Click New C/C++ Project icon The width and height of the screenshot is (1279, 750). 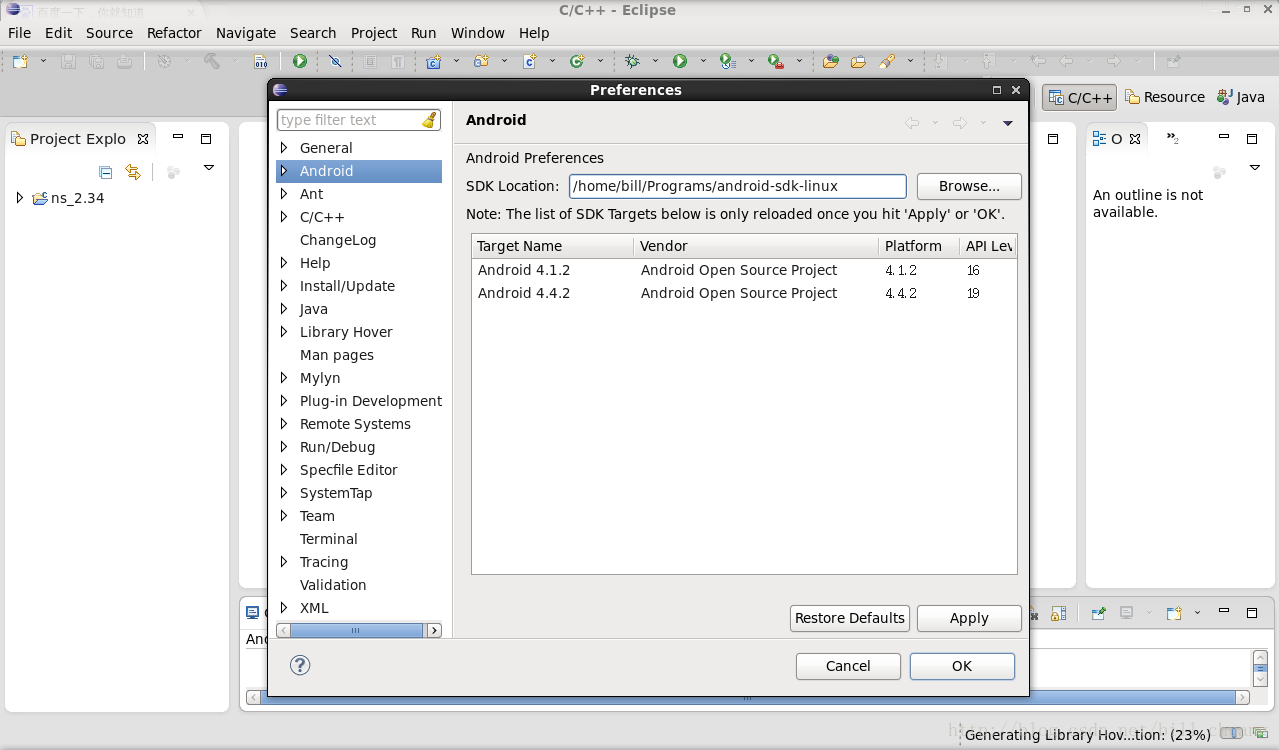434,62
